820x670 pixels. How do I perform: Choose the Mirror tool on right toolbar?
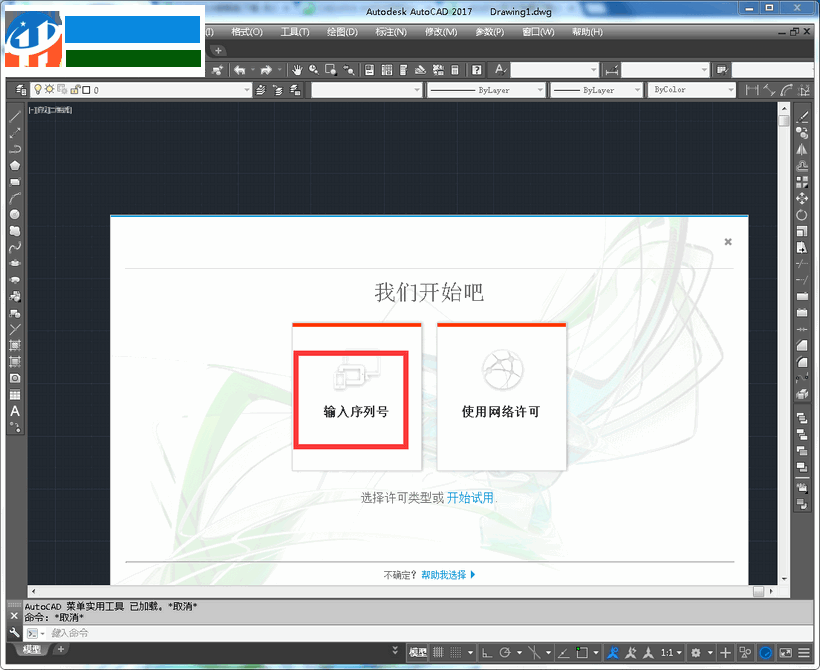coord(803,150)
